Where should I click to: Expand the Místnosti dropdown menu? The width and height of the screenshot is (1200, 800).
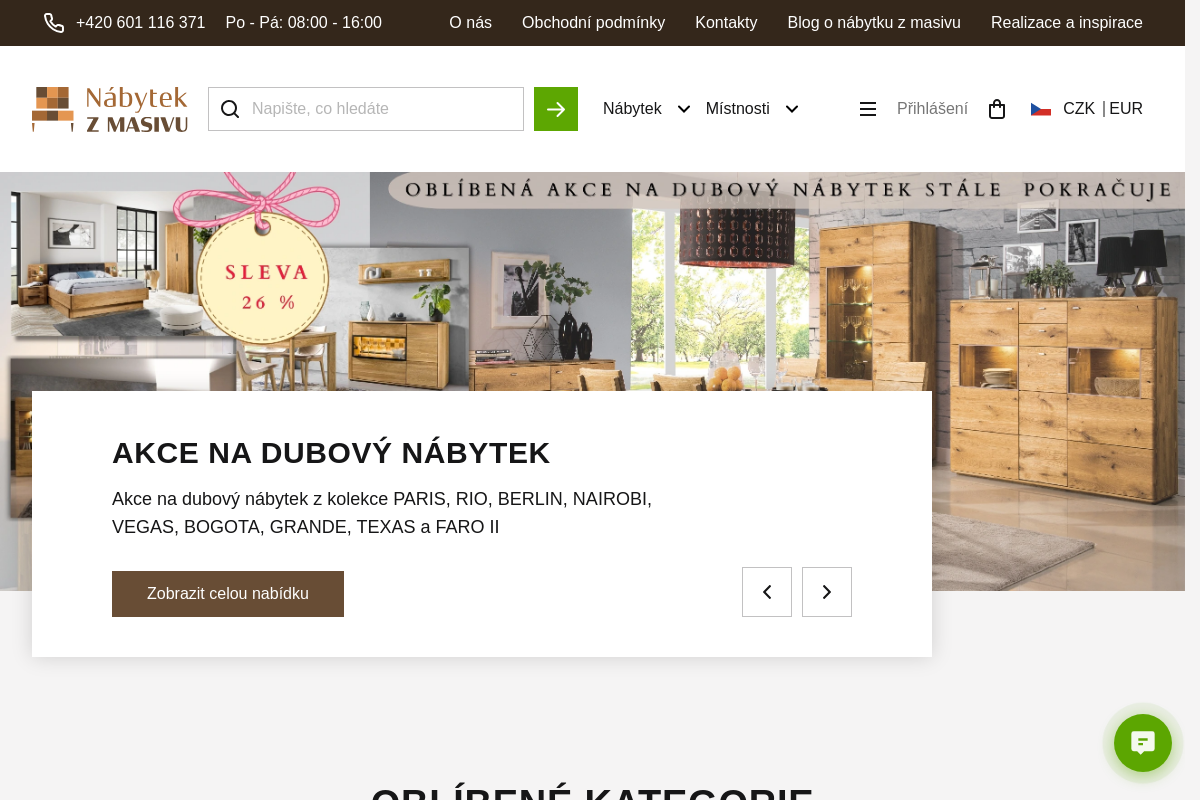pyautogui.click(x=752, y=109)
